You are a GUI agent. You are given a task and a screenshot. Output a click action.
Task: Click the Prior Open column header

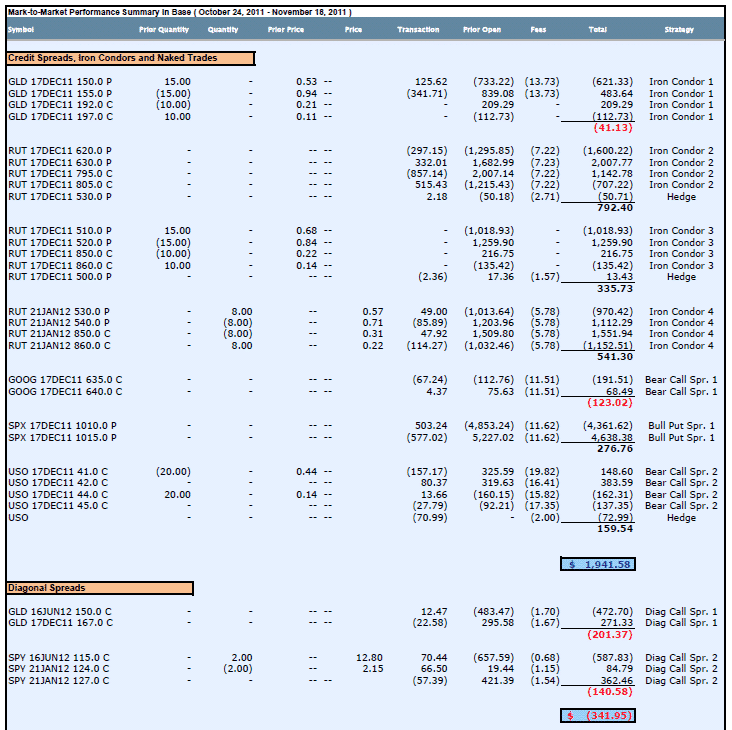click(482, 30)
